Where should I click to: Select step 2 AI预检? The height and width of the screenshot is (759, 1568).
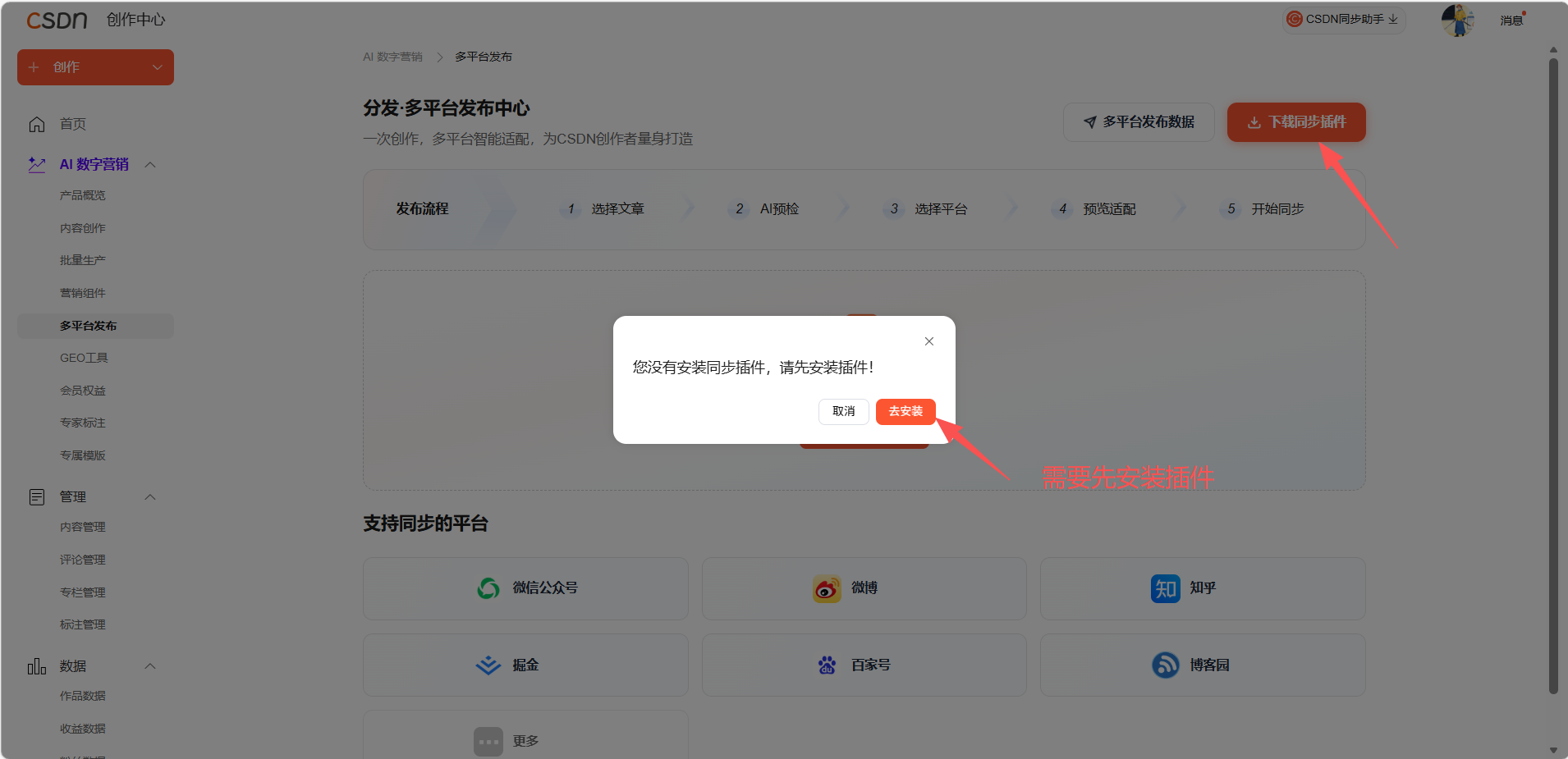[763, 209]
